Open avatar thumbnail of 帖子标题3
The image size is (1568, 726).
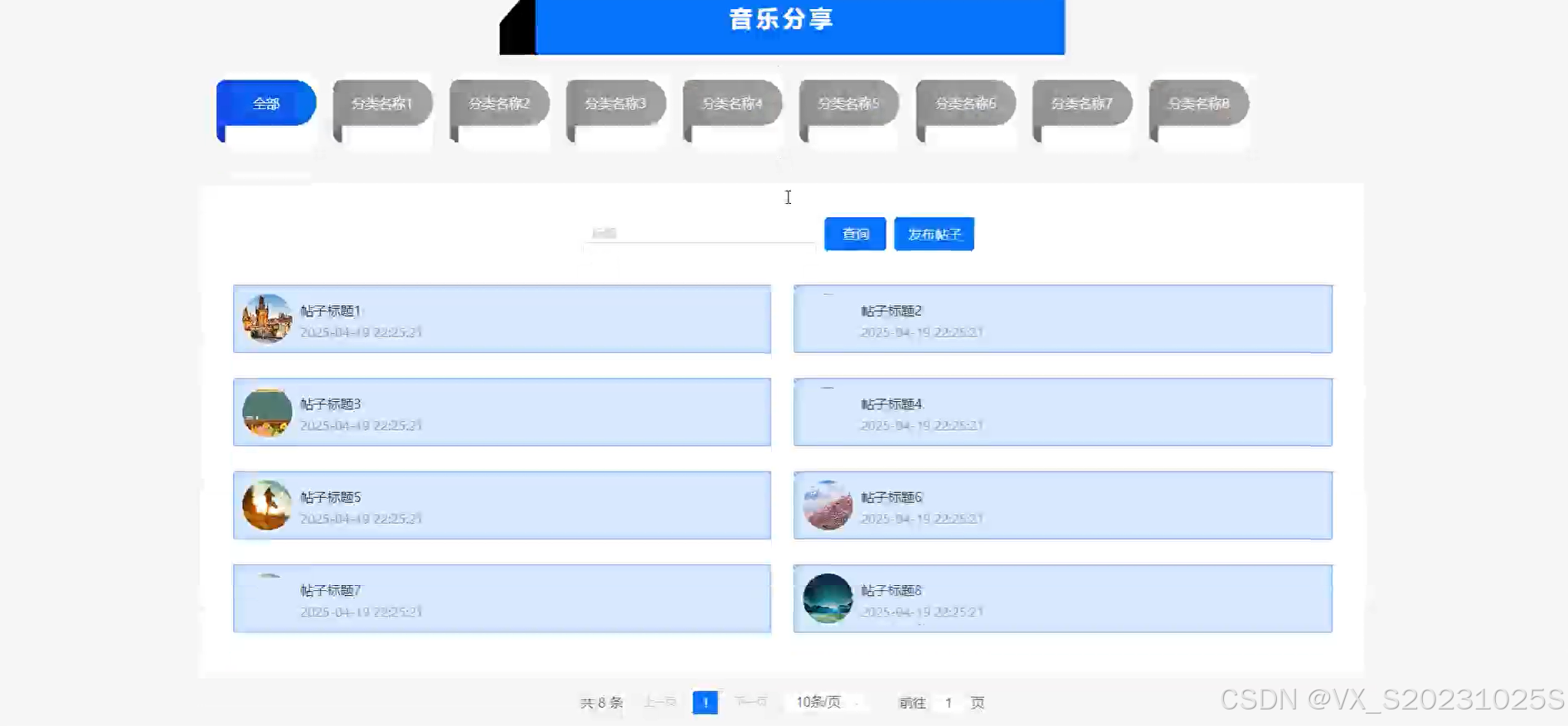[267, 413]
